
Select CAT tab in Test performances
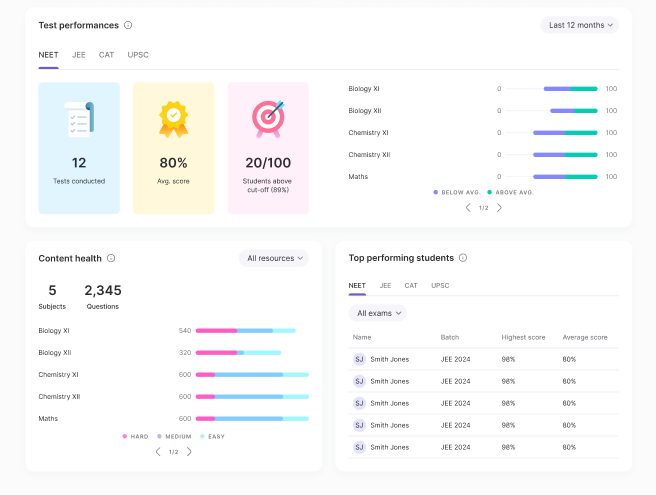tap(106, 55)
